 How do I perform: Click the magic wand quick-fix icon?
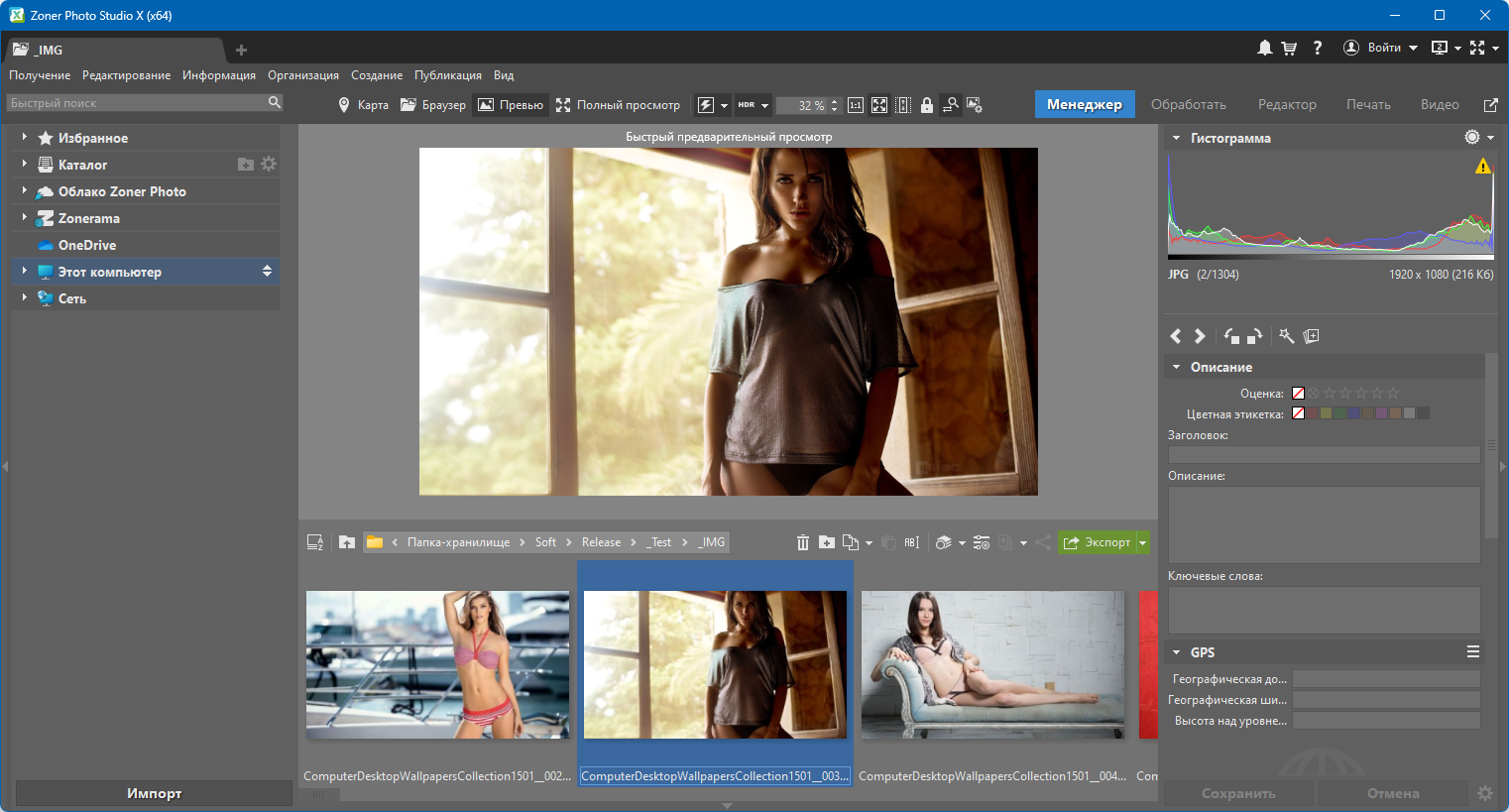[1286, 336]
